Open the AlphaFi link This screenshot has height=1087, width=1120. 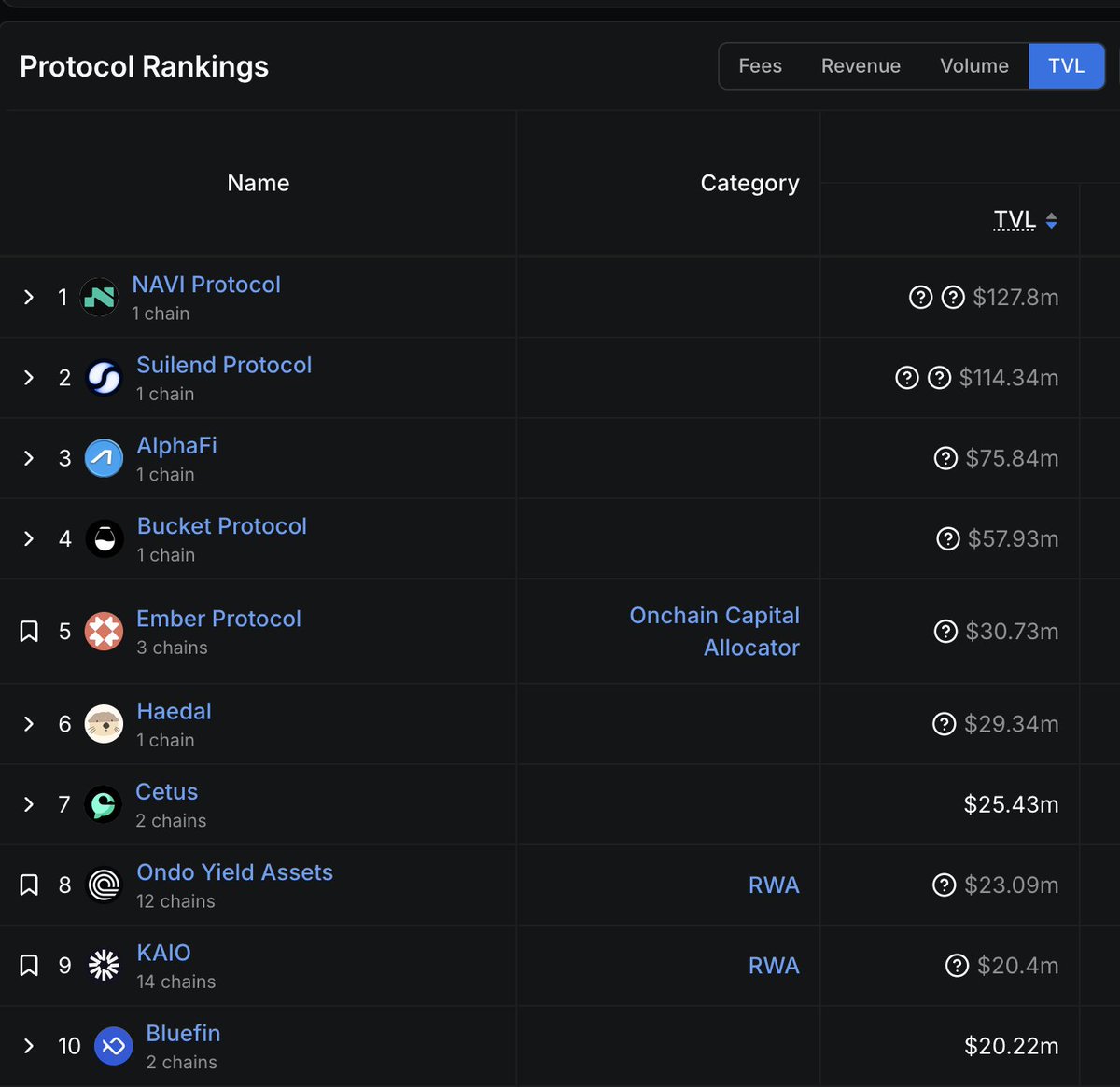(x=176, y=445)
